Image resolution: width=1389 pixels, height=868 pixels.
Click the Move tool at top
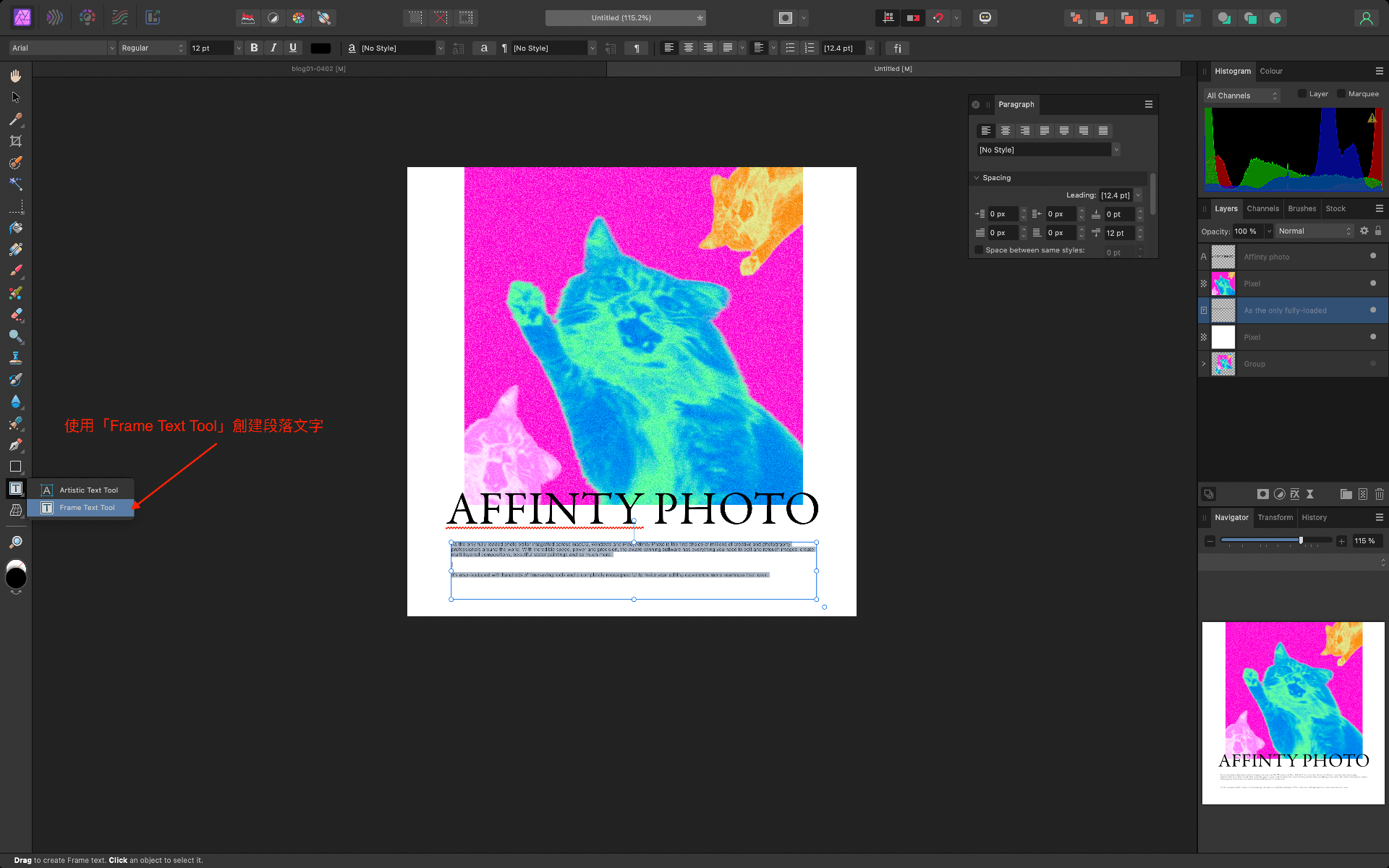click(x=14, y=97)
